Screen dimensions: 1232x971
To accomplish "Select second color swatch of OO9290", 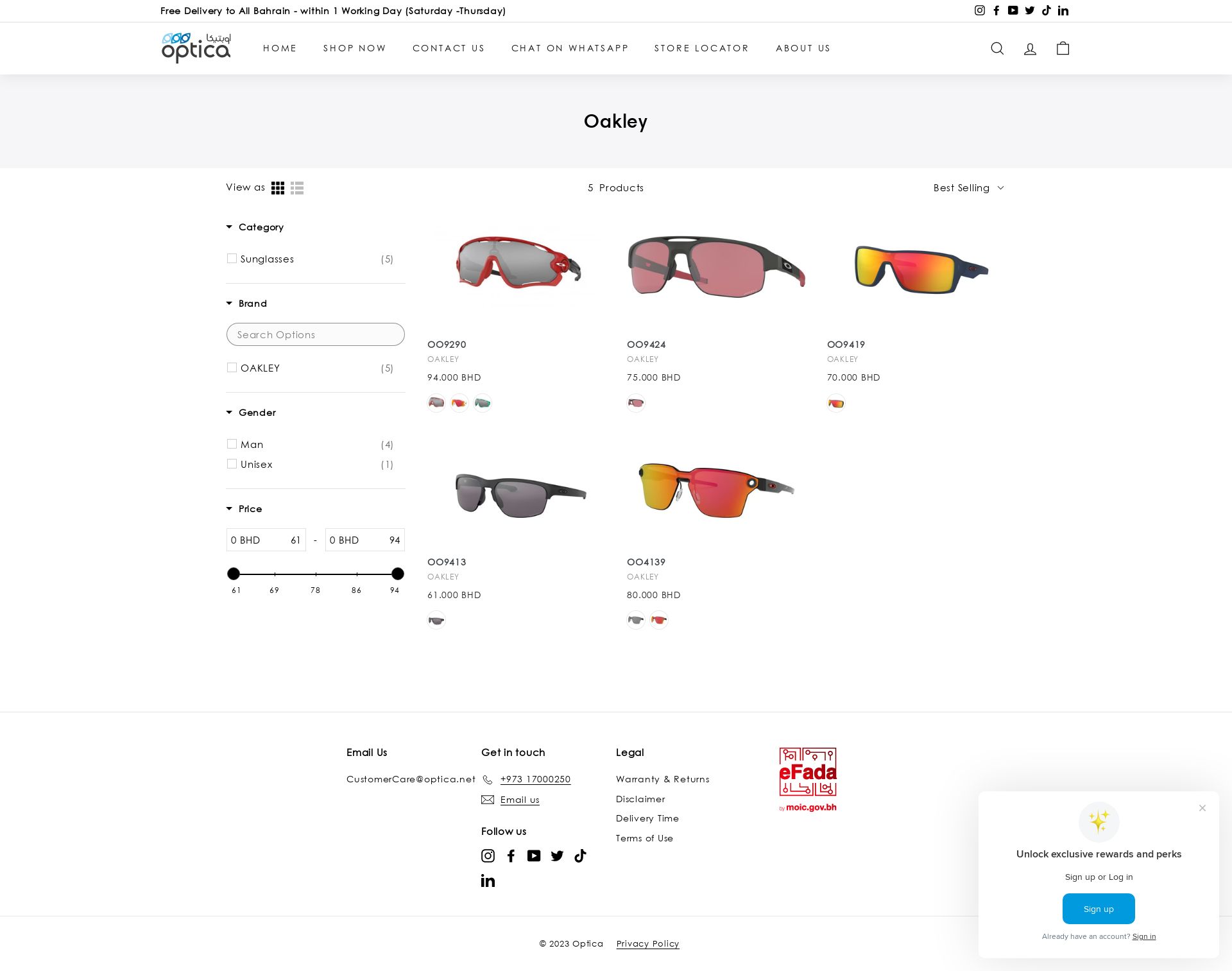I will 459,403.
